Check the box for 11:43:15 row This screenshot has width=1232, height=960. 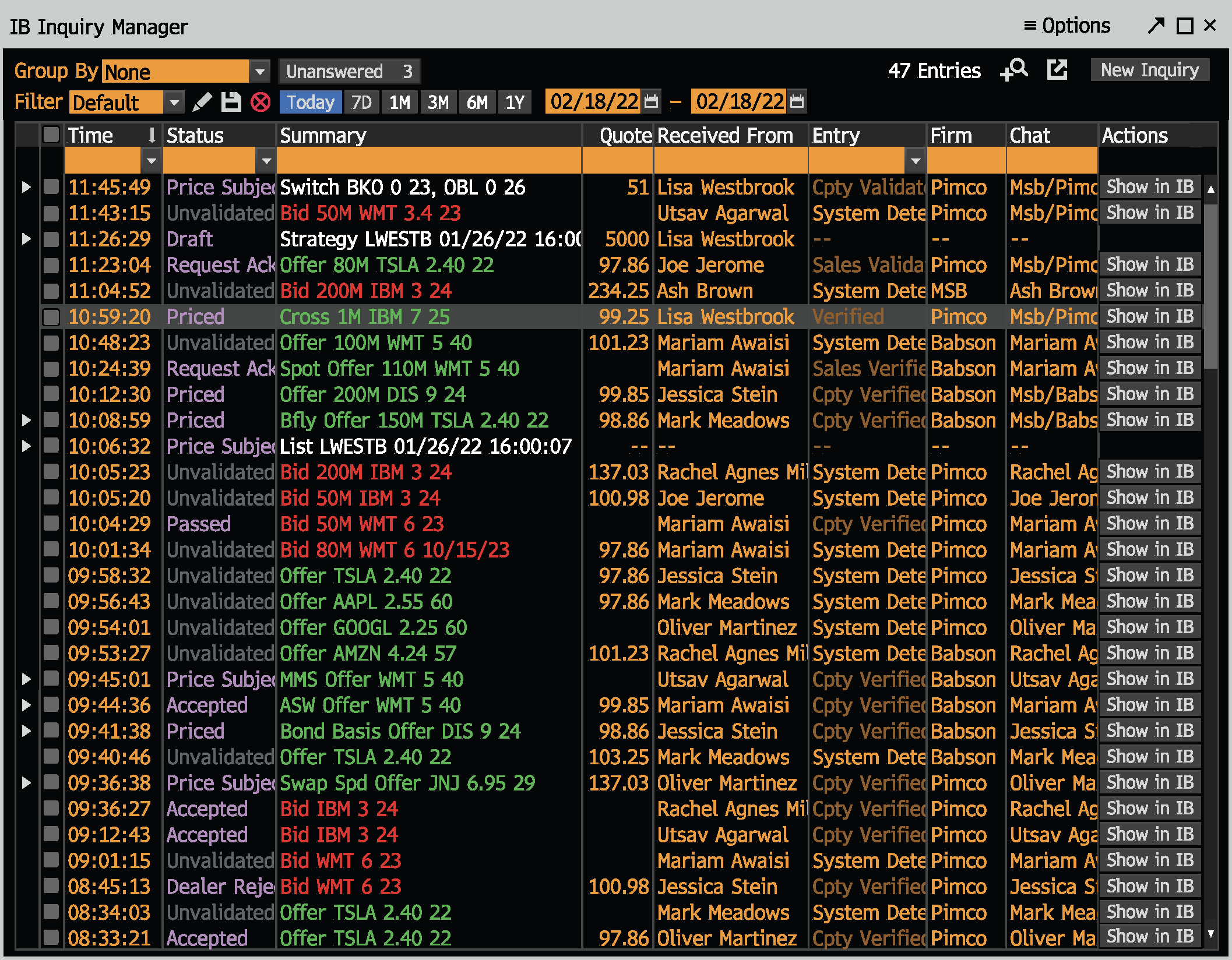point(51,213)
